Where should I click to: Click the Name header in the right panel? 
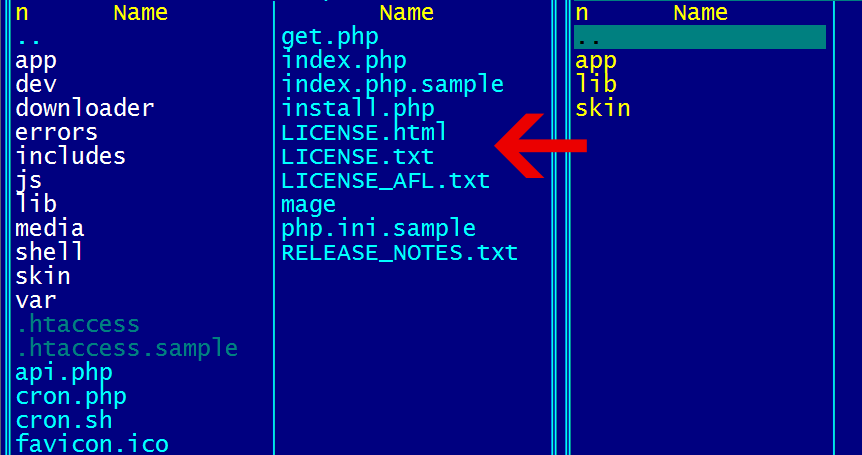[x=700, y=13]
